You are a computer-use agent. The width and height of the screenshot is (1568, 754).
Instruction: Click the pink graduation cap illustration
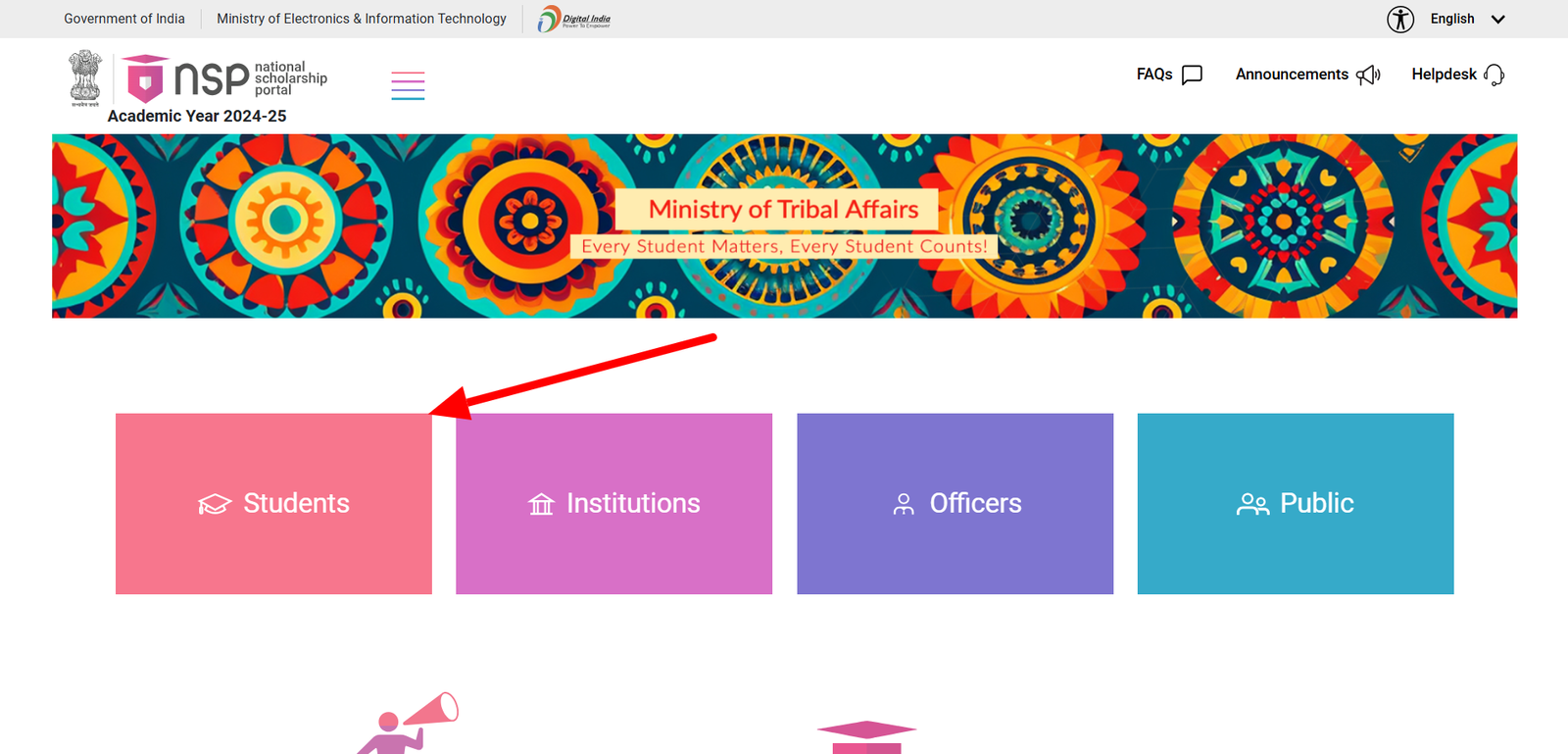pyautogui.click(x=866, y=737)
